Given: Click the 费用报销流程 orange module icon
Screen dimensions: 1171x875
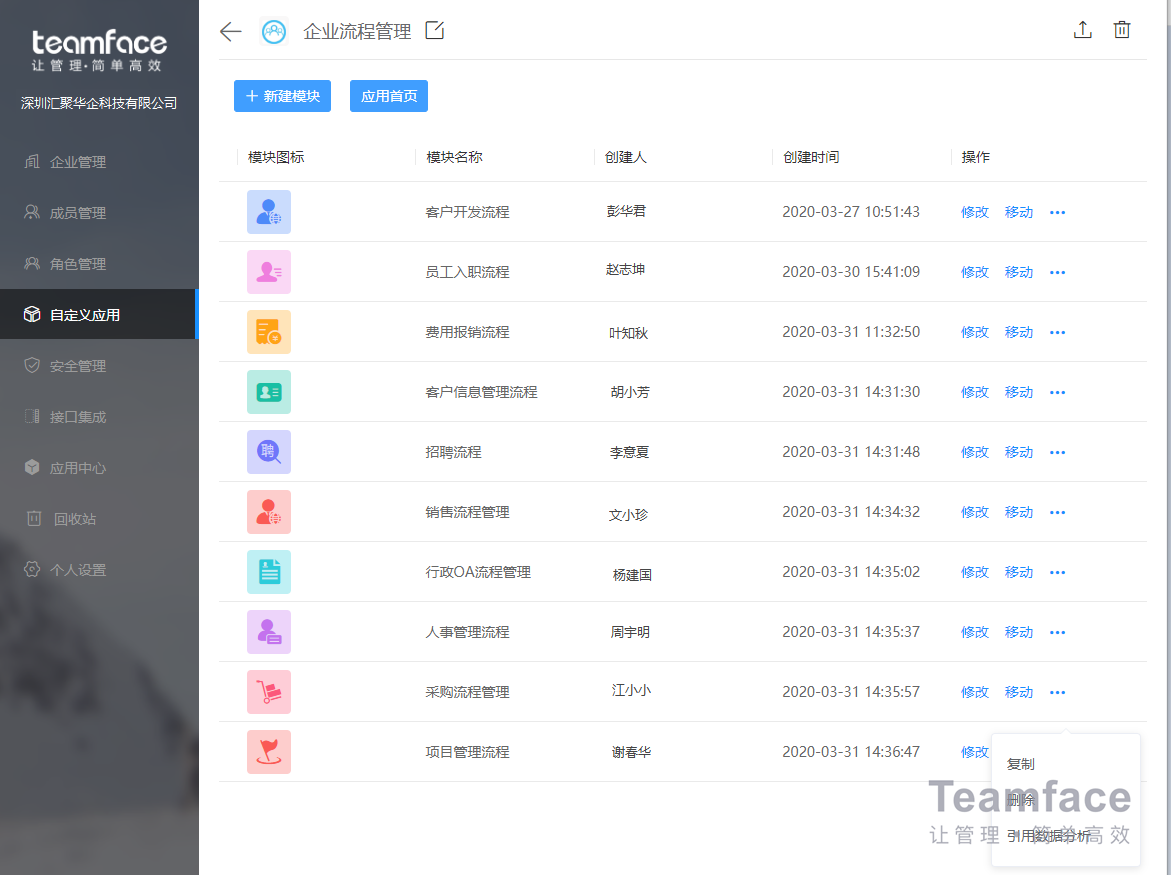Looking at the screenshot, I should [x=269, y=332].
